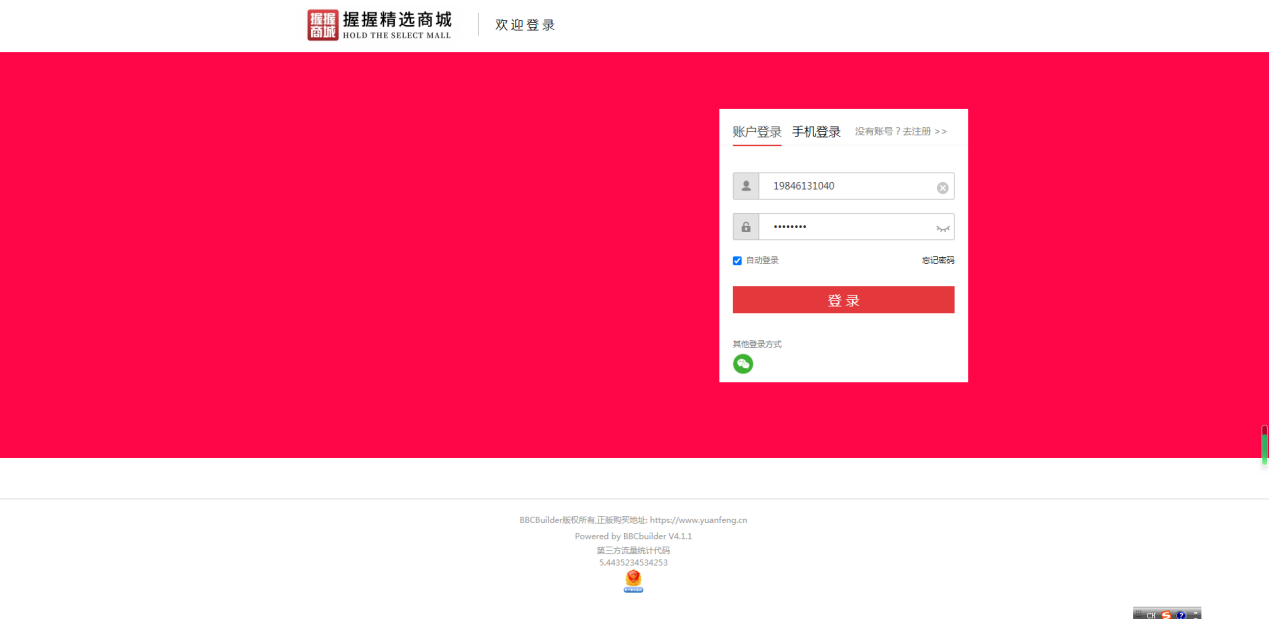Open the 忘记密码 link
Viewport: 1269px width, 619px height.
(937, 261)
